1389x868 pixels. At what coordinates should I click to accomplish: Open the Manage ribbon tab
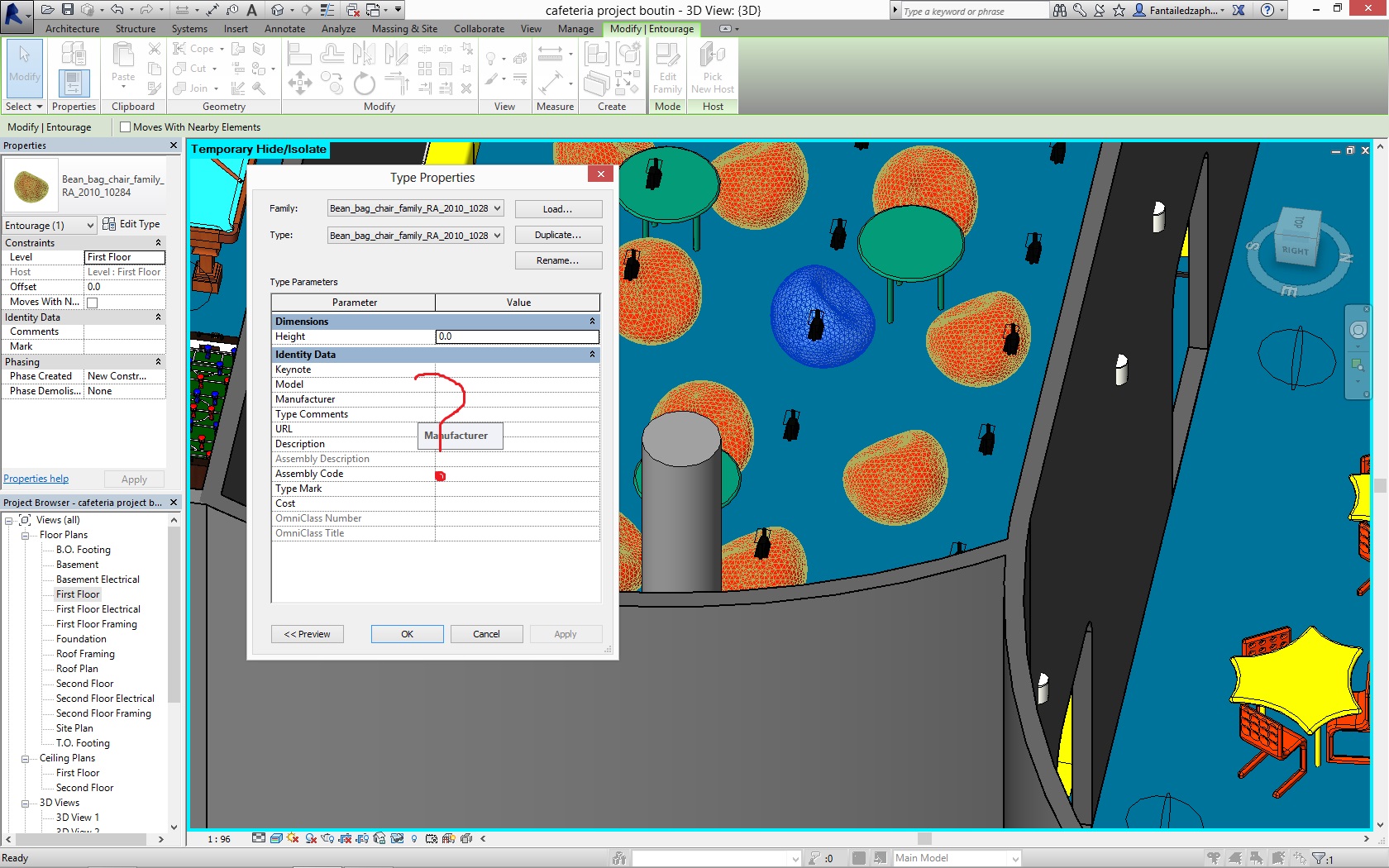[x=575, y=29]
